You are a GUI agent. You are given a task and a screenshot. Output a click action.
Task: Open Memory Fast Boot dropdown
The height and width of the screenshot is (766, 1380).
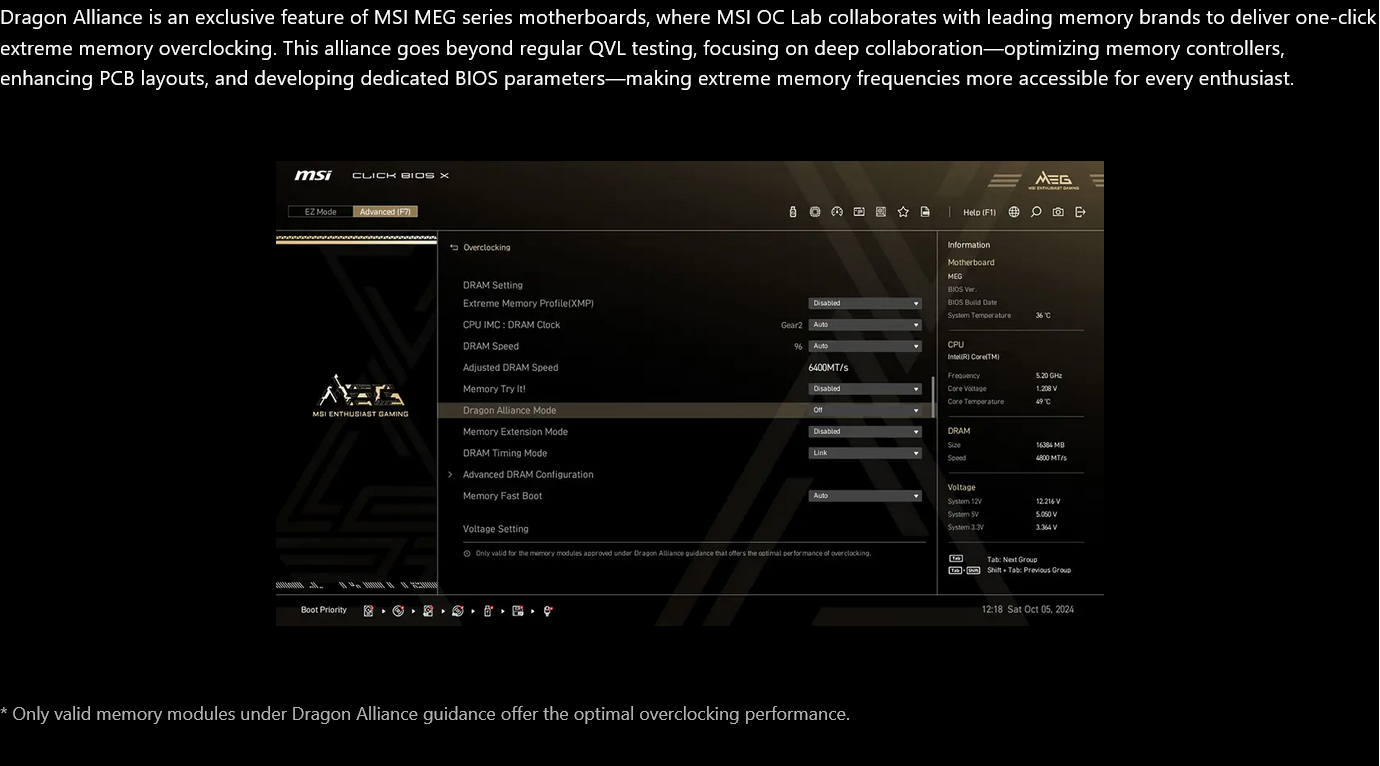click(864, 496)
